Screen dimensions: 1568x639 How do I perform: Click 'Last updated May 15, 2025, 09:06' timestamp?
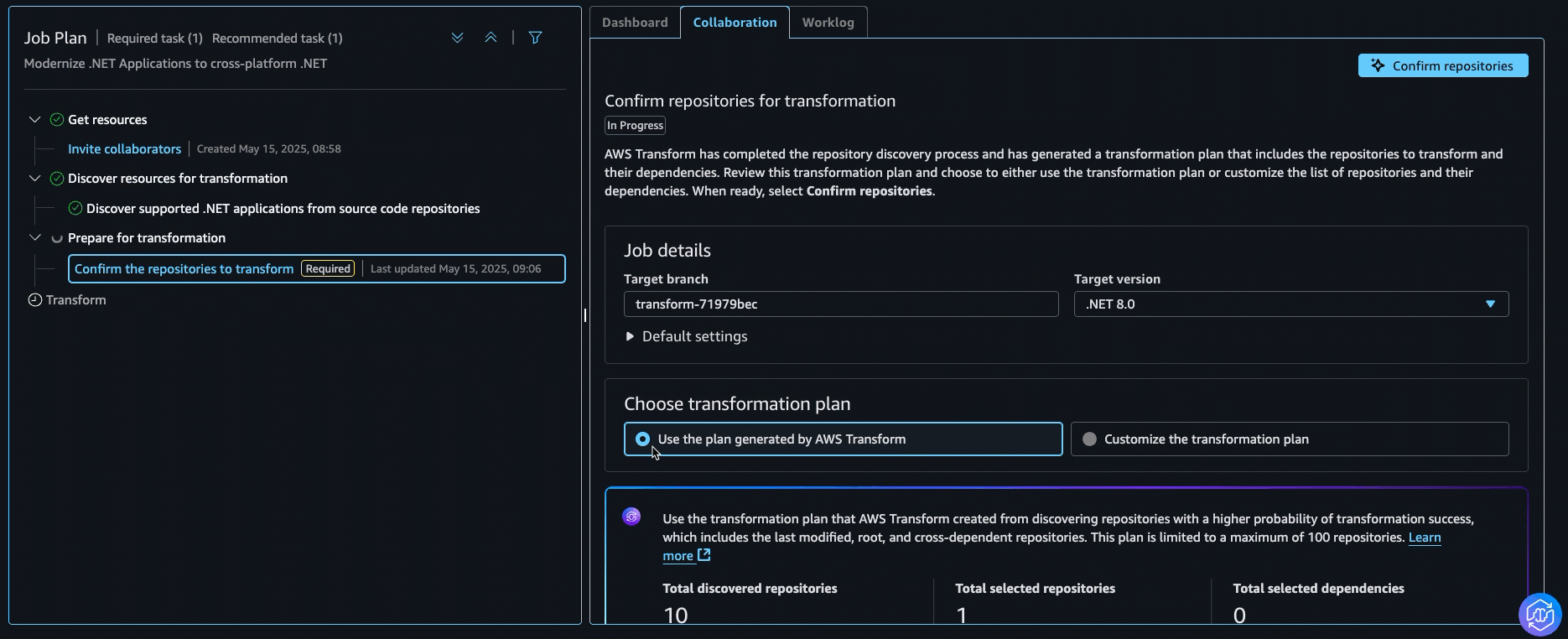coord(456,269)
